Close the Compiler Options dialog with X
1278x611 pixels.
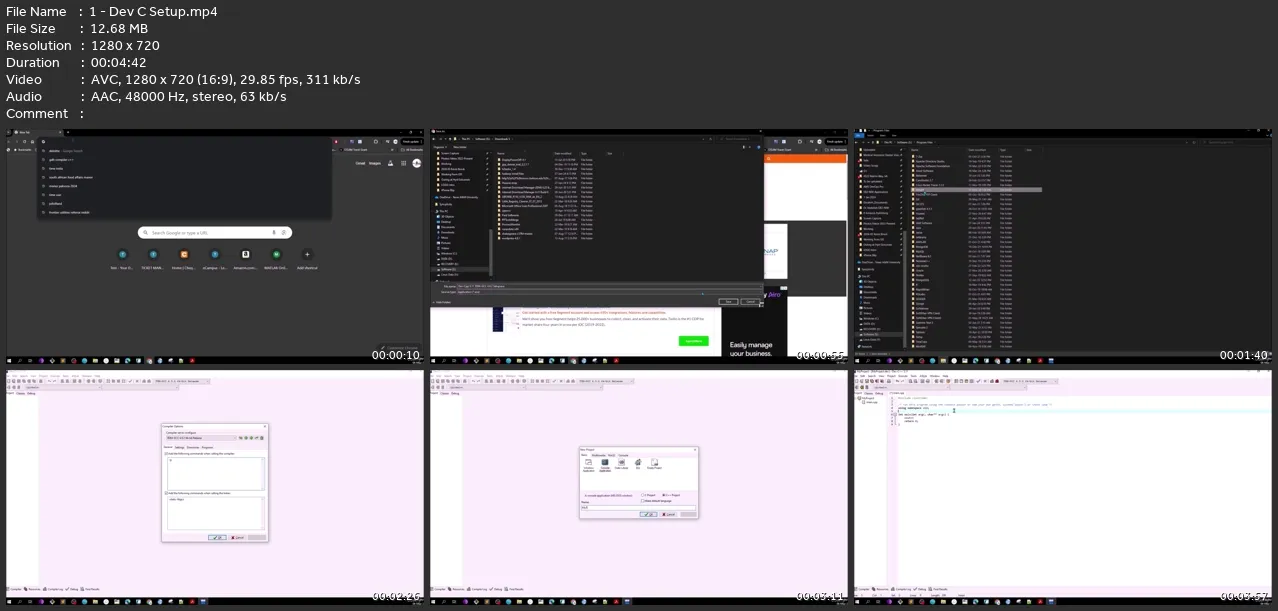click(x=265, y=425)
